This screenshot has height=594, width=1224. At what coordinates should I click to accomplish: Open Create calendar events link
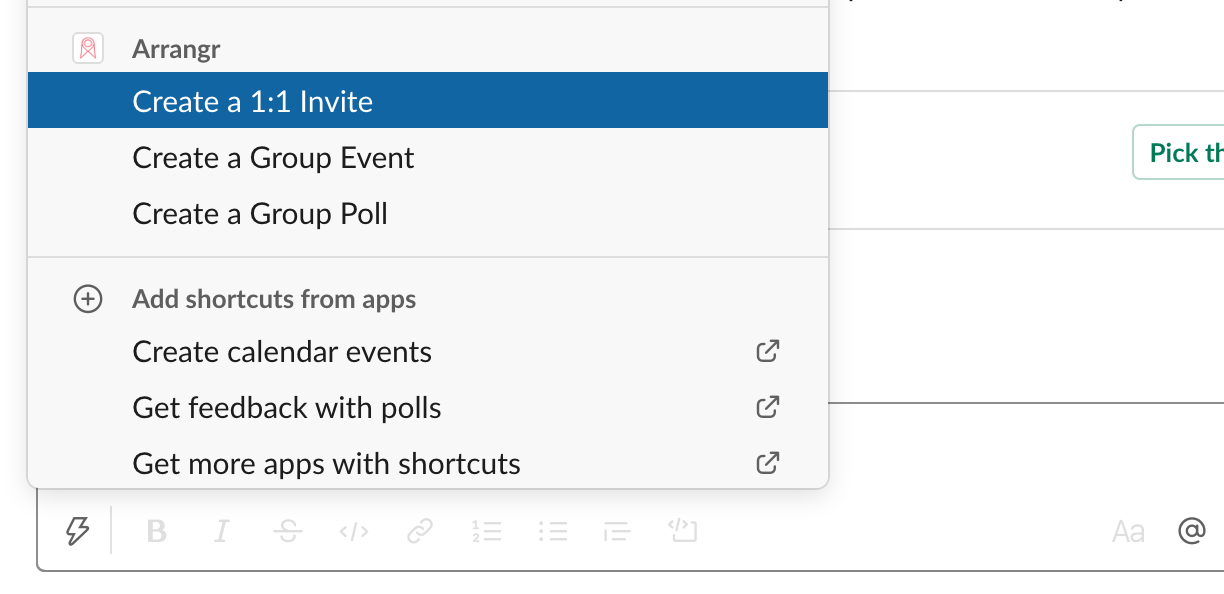tap(282, 352)
